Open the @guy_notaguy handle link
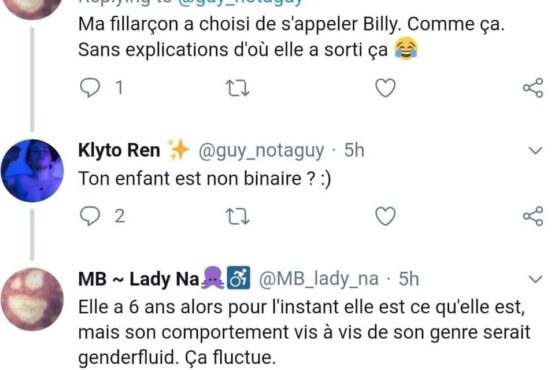 pyautogui.click(x=261, y=150)
